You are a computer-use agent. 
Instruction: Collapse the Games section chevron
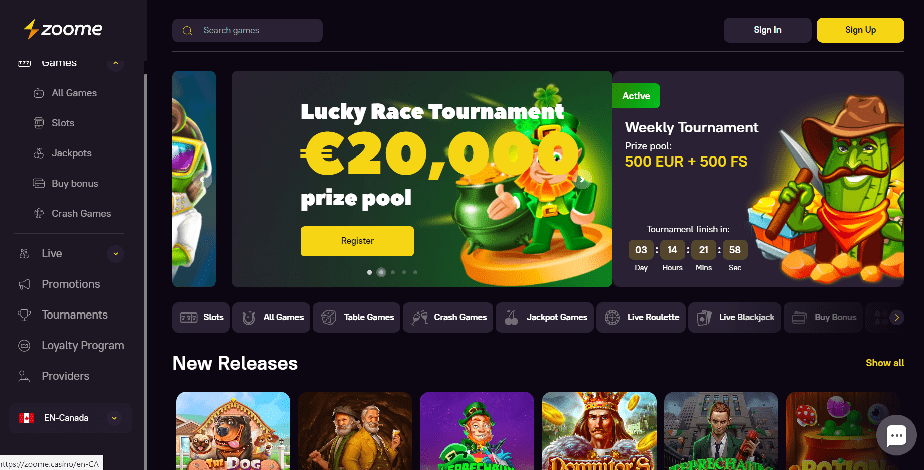pyautogui.click(x=116, y=63)
